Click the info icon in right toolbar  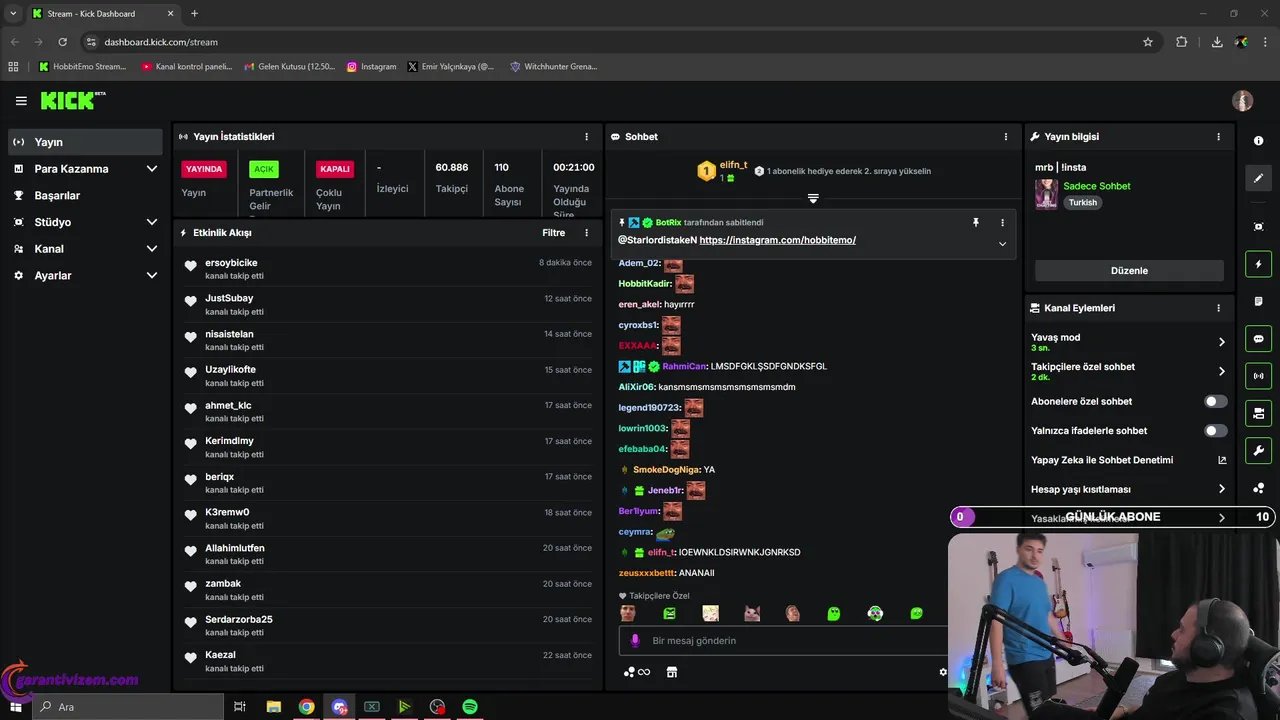coord(1258,141)
